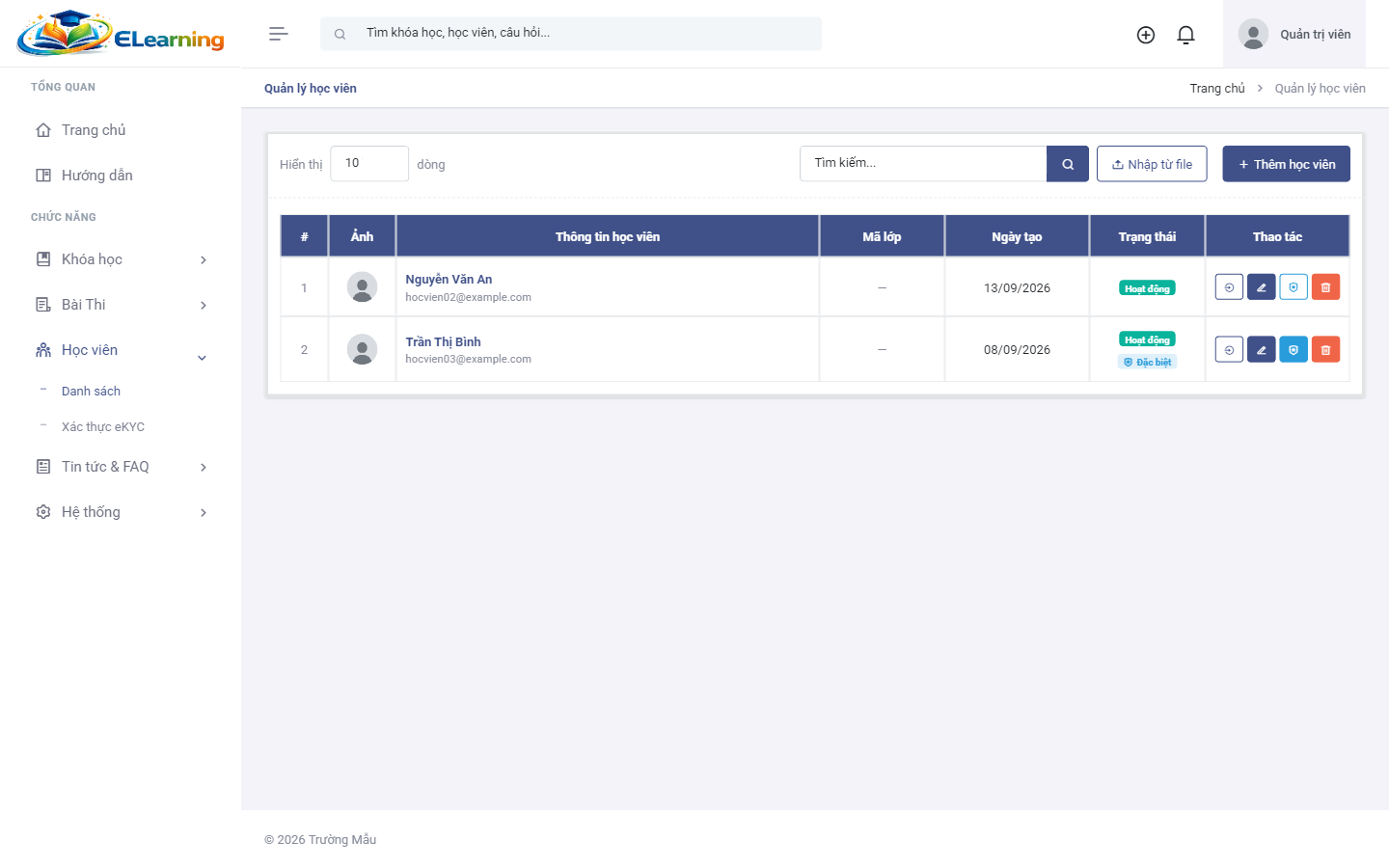Click the date 08/09/2026
Screen dimensions: 1389x868
point(1017,350)
